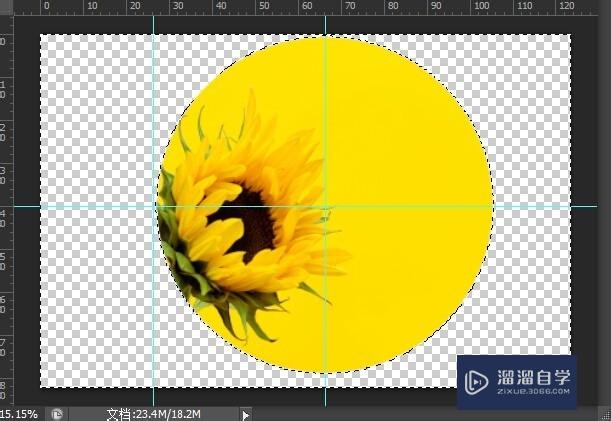Click the document size info 文档:23.4M/18.2M

(154, 414)
